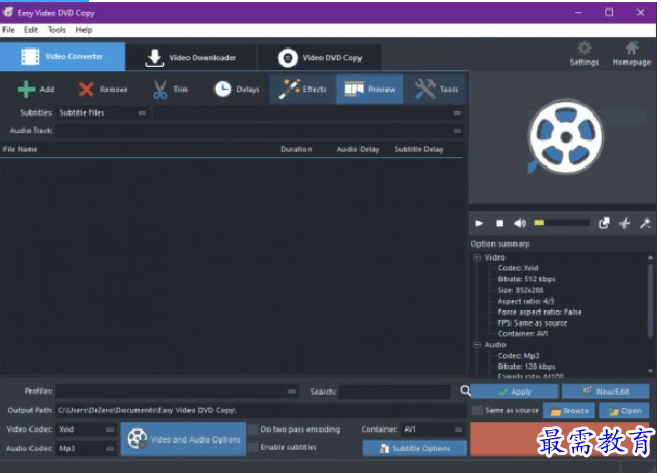The height and width of the screenshot is (473, 661).
Task: Click the Subtitle Delay column header
Action: [419, 149]
